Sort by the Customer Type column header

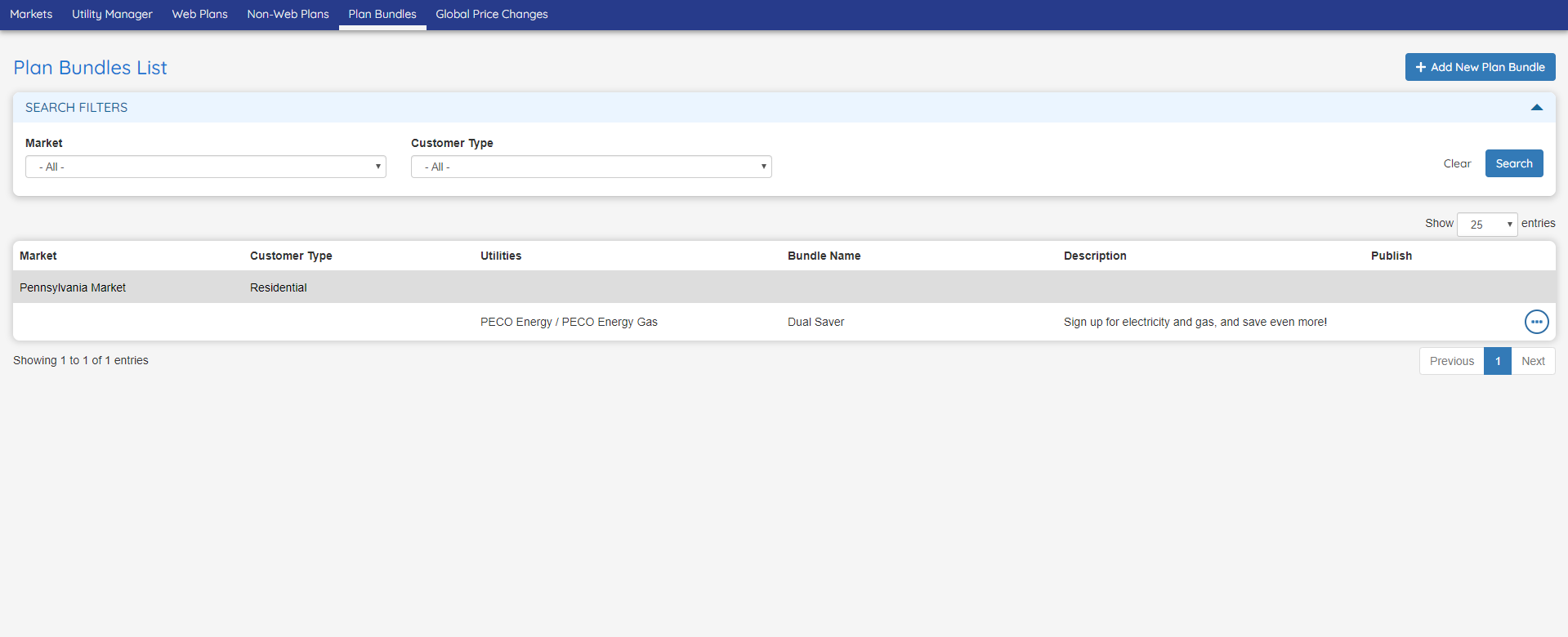coord(291,256)
